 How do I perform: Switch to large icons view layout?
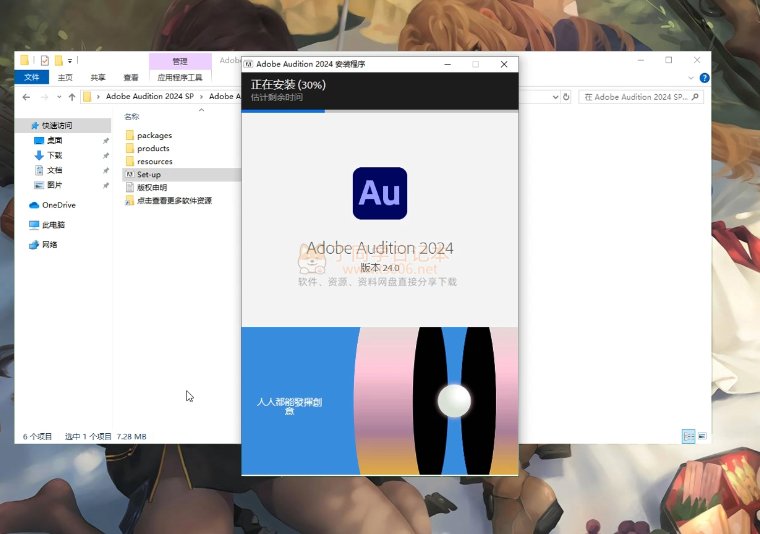coord(702,436)
